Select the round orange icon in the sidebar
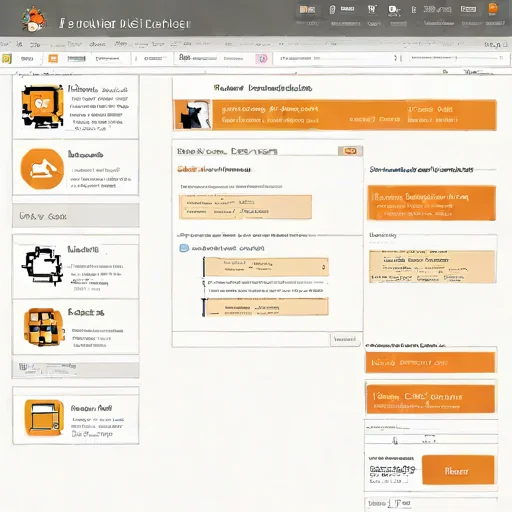 coord(42,169)
